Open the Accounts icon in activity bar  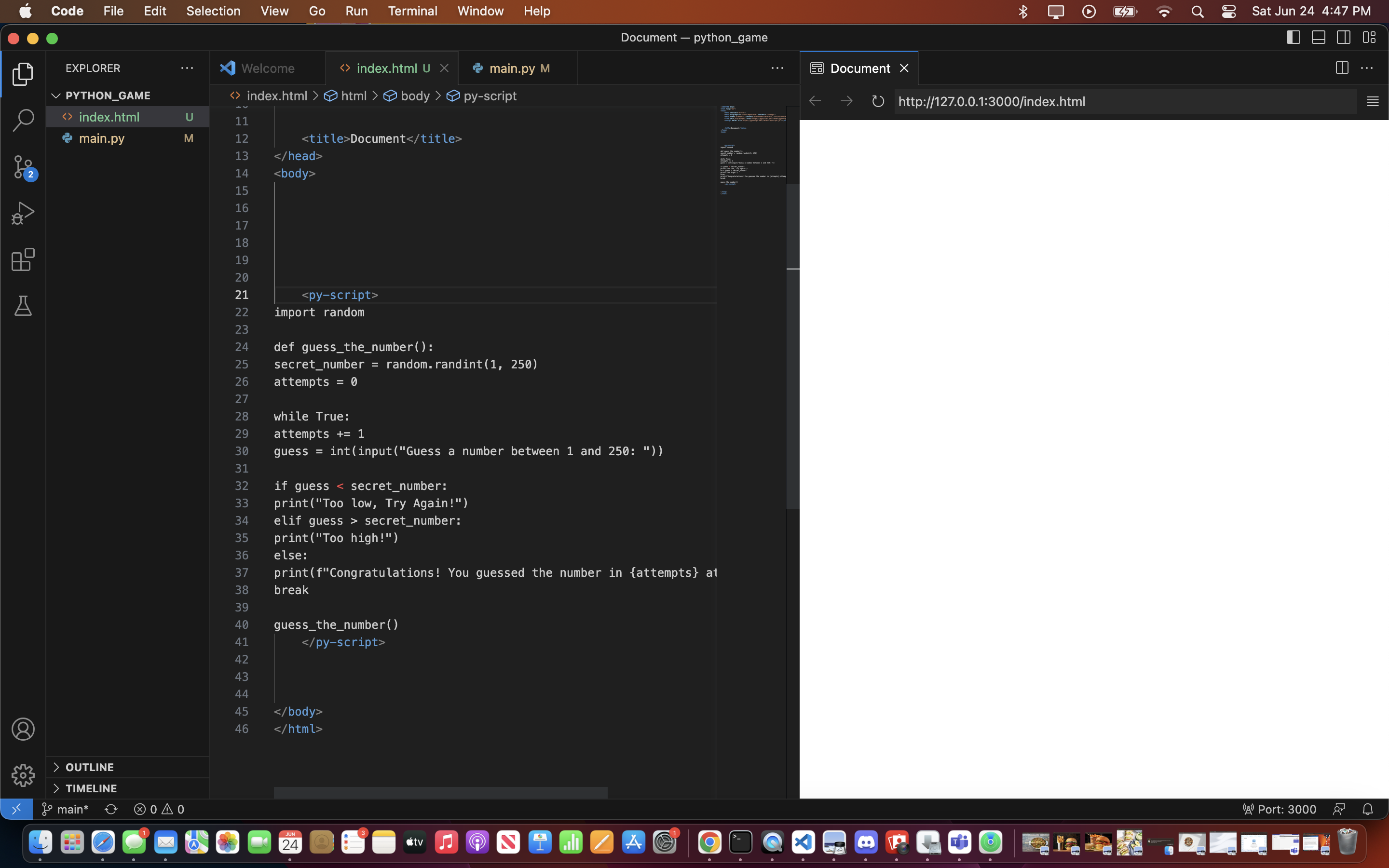[23, 729]
